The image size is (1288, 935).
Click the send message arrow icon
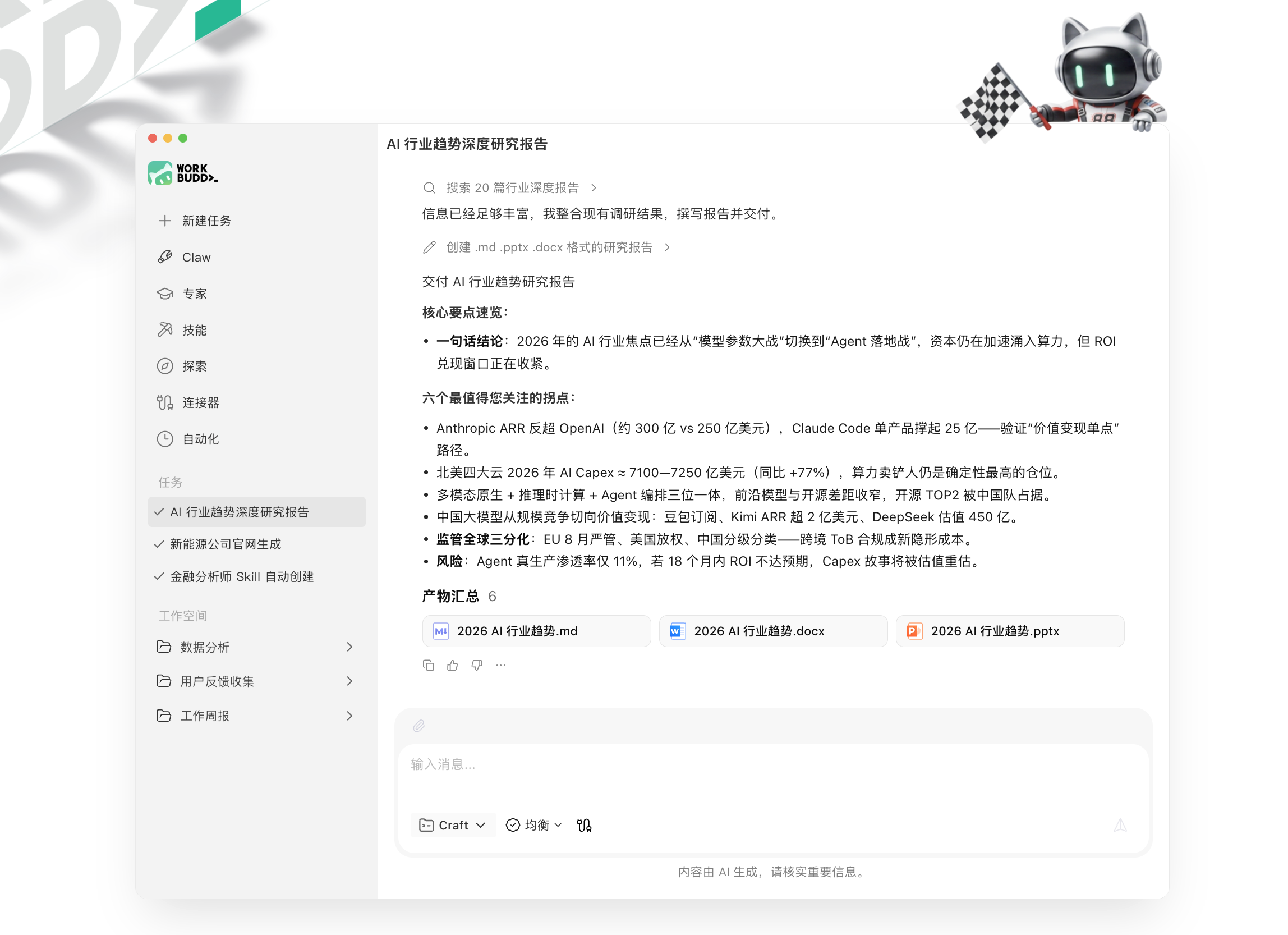(1120, 825)
